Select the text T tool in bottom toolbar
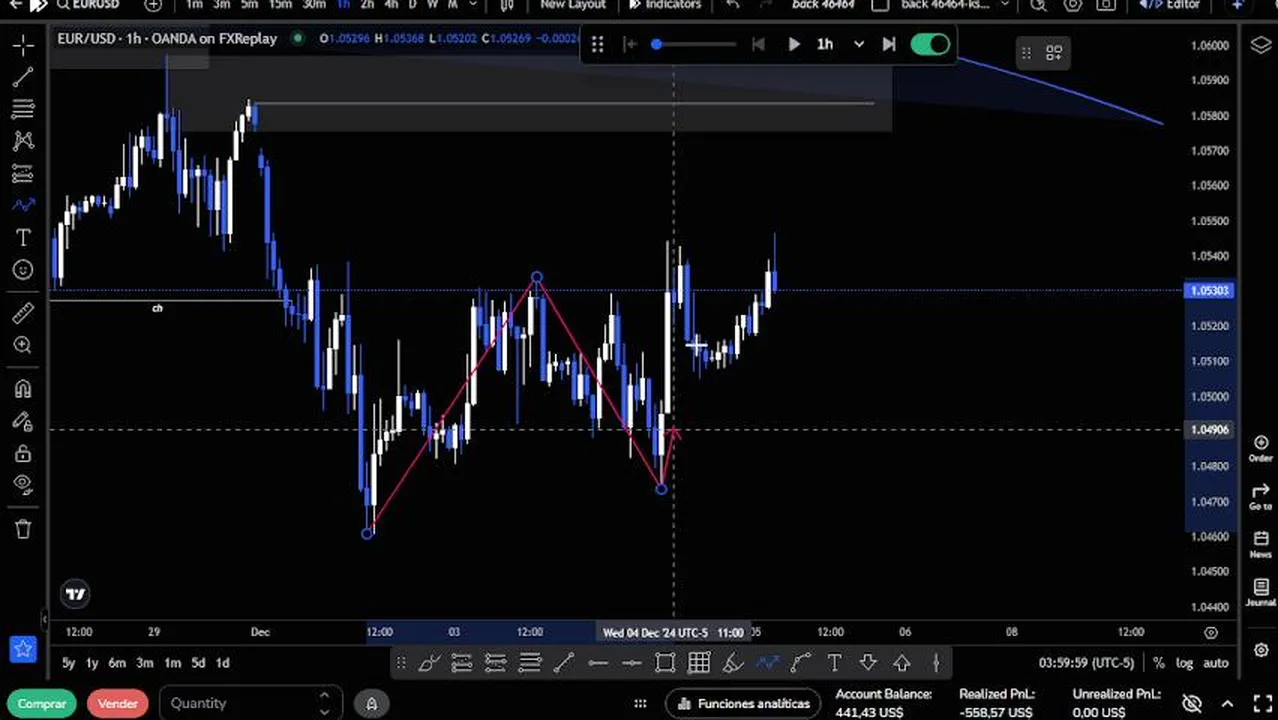Image resolution: width=1278 pixels, height=720 pixels. 834,662
